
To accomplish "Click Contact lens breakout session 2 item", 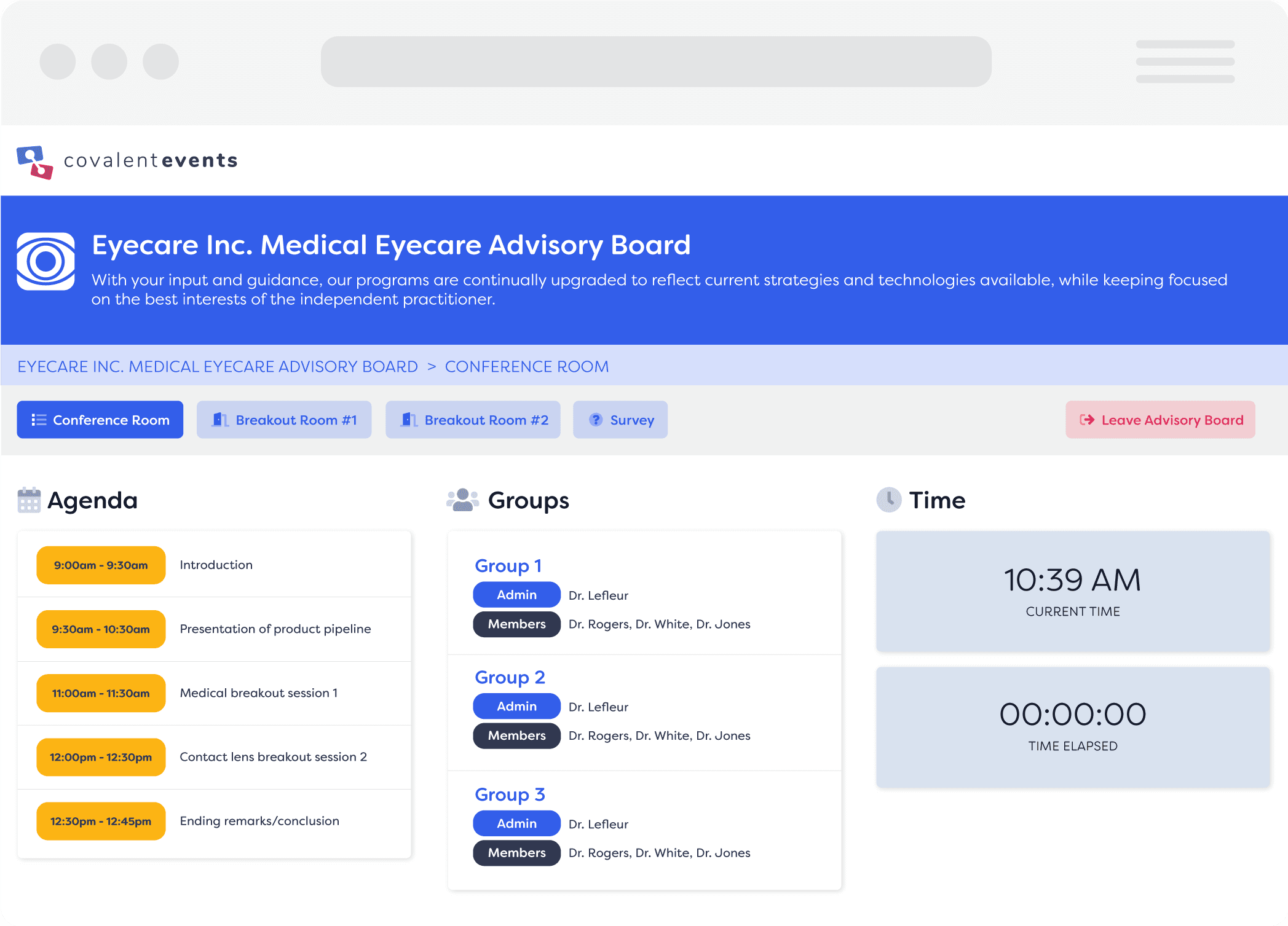I will [x=273, y=756].
